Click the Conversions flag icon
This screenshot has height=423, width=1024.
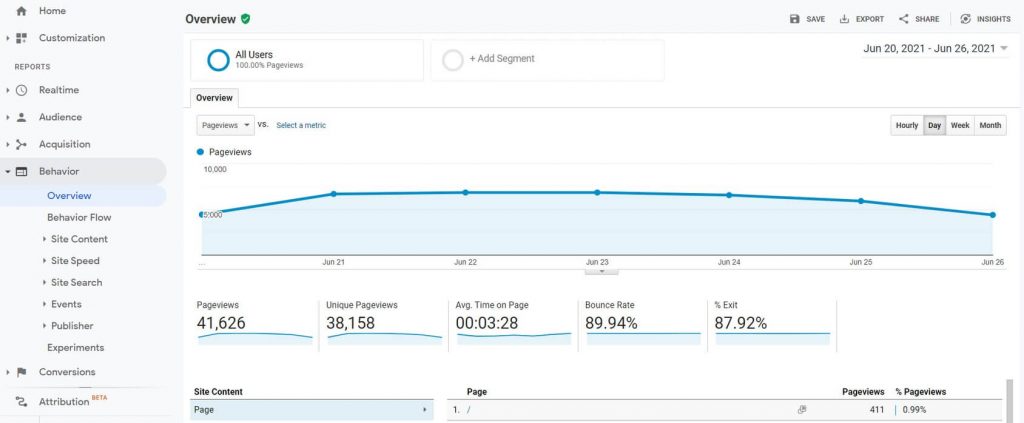pos(21,372)
